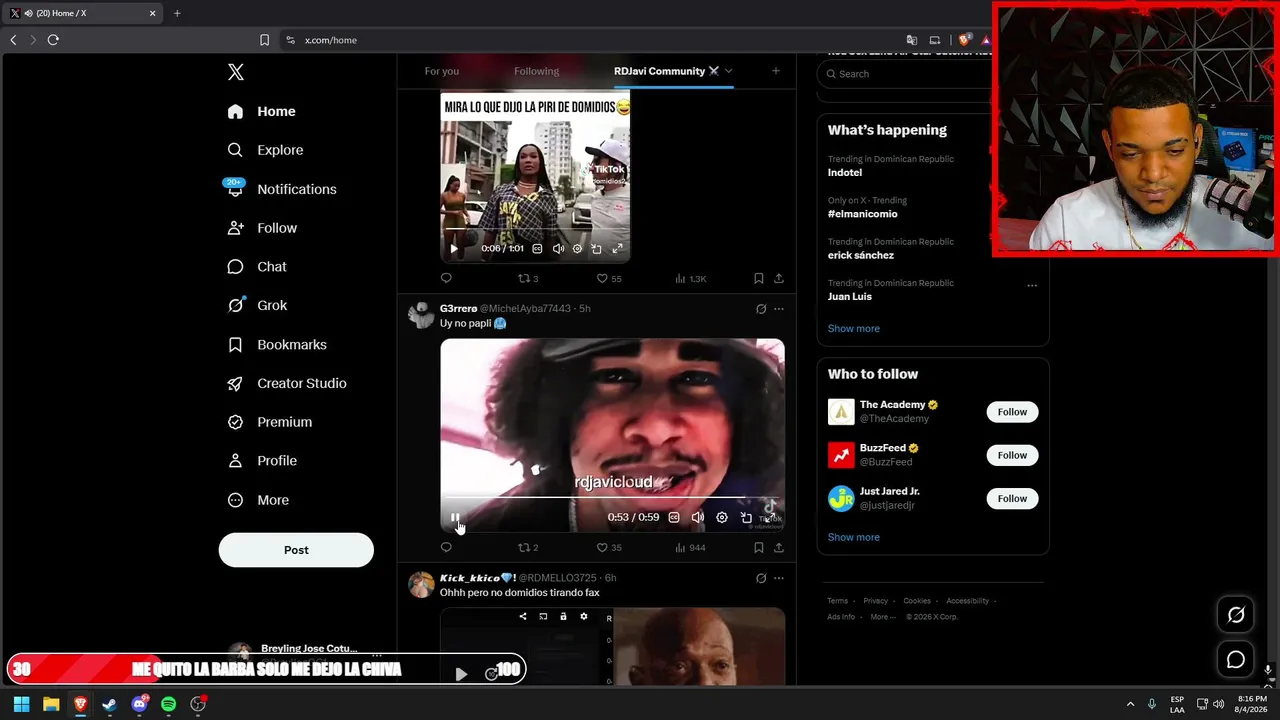Add a new timeline tab with plus icon

tap(775, 71)
